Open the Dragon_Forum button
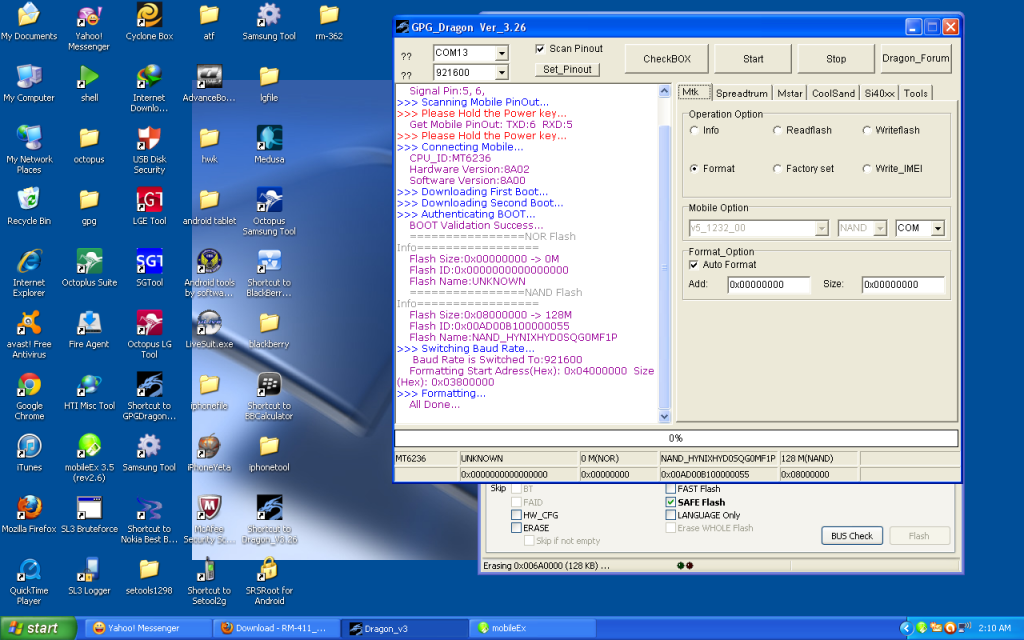Viewport: 1024px width, 640px height. [x=916, y=58]
